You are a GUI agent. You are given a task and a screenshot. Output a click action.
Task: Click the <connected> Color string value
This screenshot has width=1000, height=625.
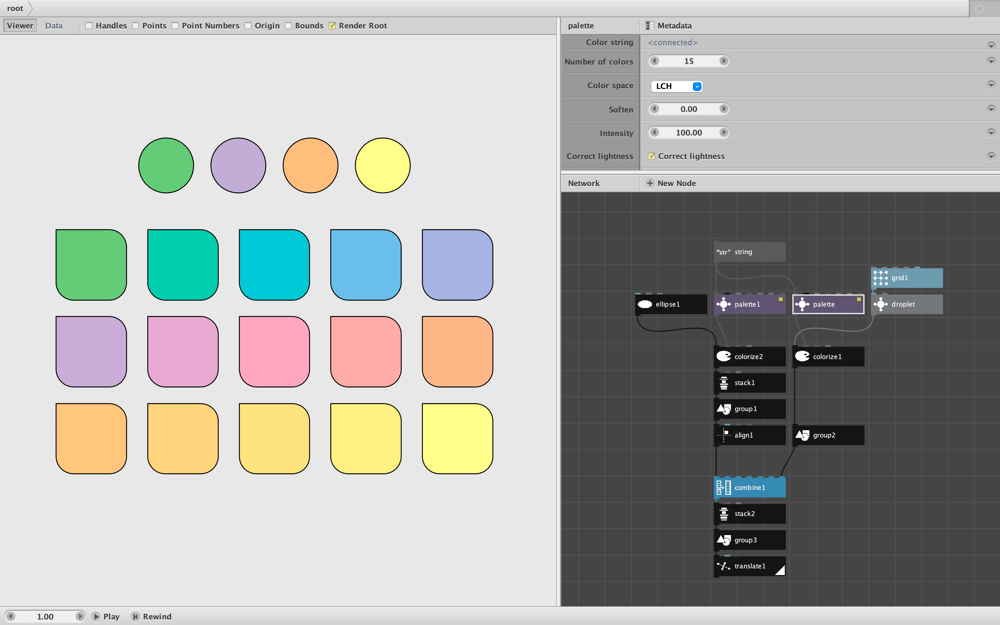pyautogui.click(x=672, y=42)
